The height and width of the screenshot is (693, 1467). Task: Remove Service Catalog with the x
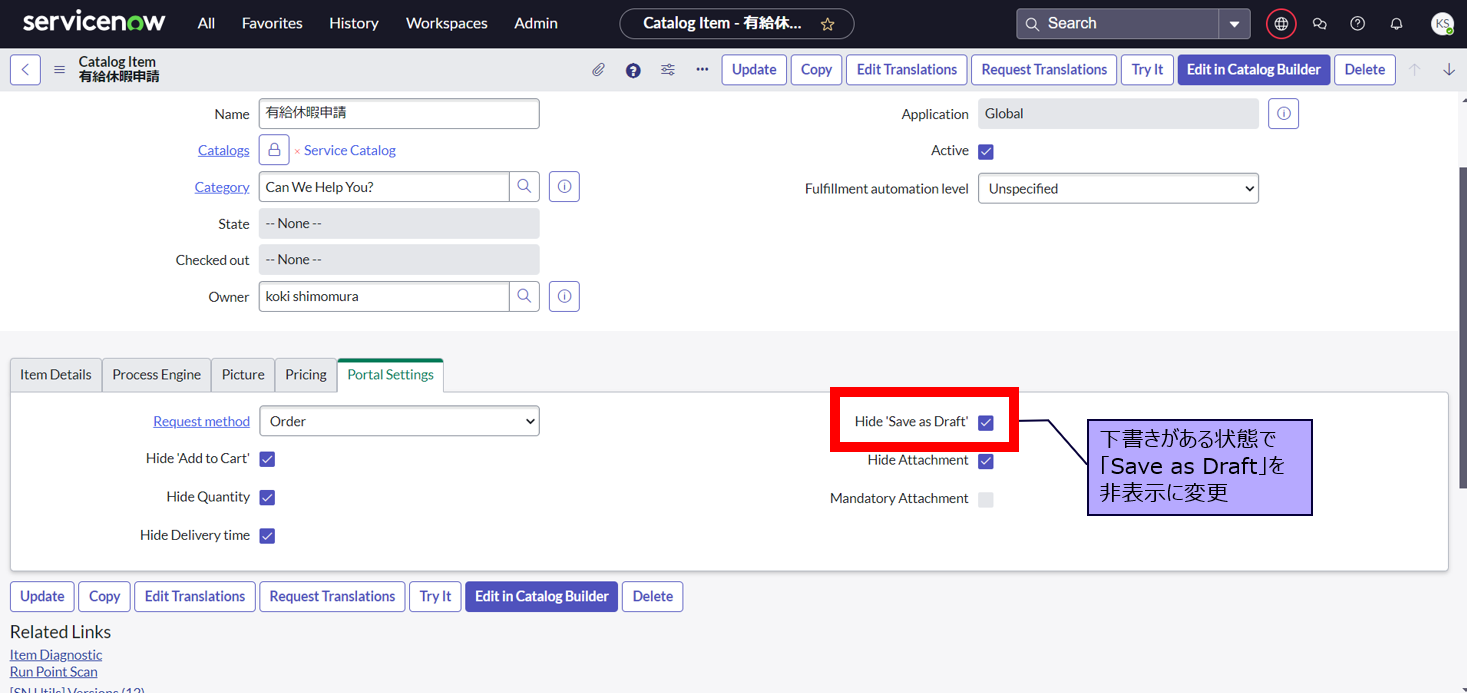(297, 151)
